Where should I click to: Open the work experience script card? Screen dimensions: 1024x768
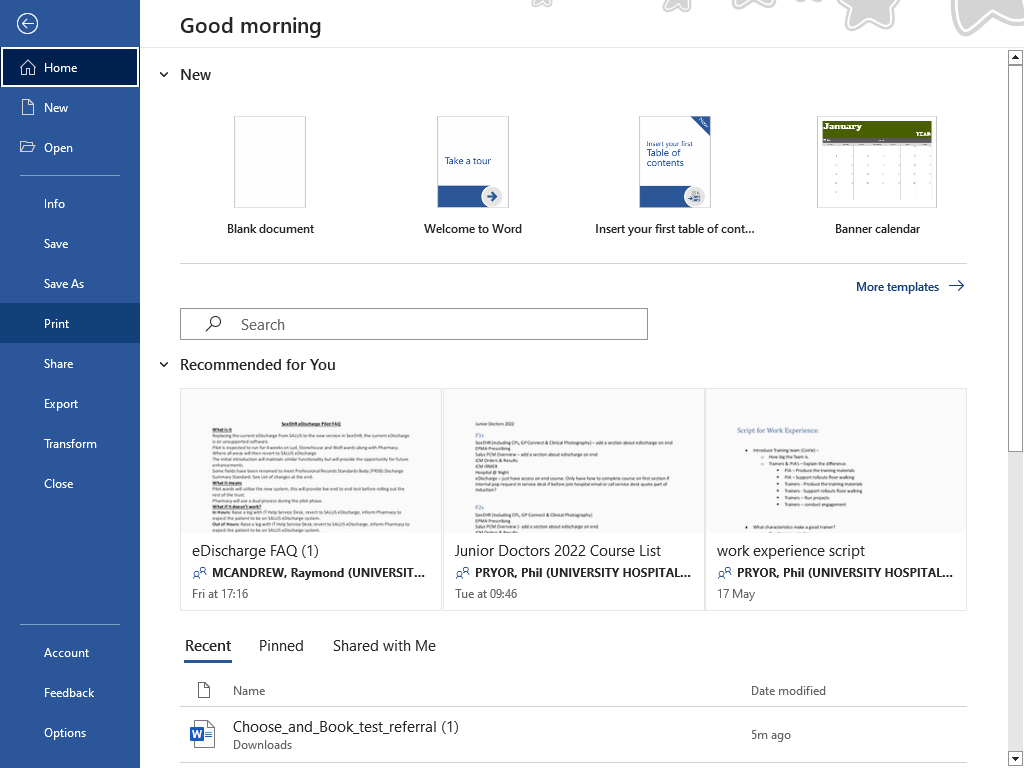[x=836, y=500]
